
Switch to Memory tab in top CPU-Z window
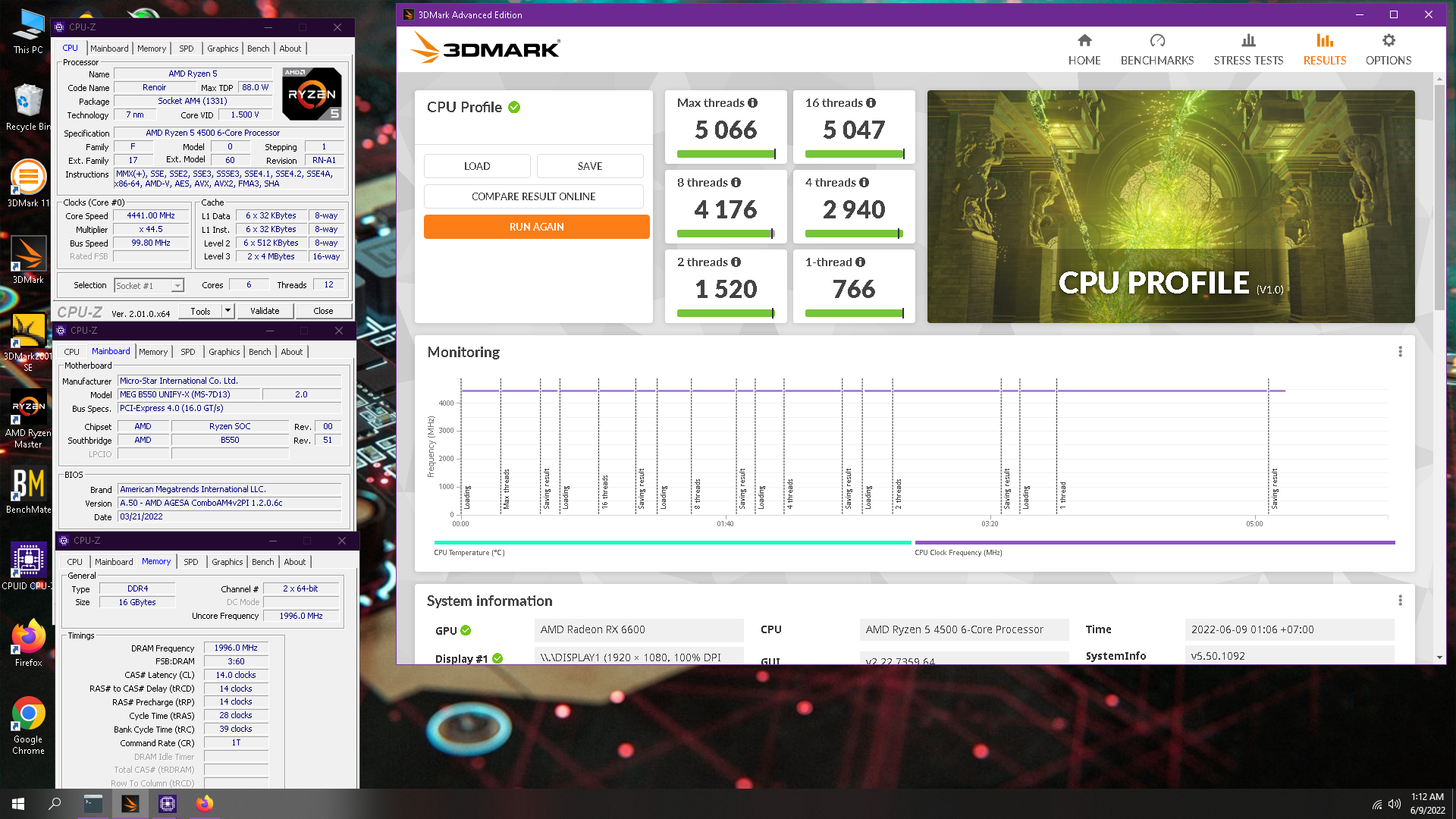click(x=152, y=49)
